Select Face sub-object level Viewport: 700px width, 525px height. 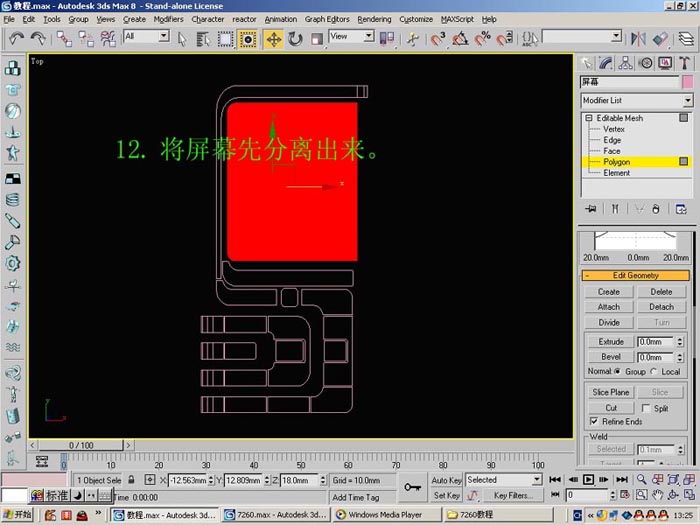[x=612, y=151]
